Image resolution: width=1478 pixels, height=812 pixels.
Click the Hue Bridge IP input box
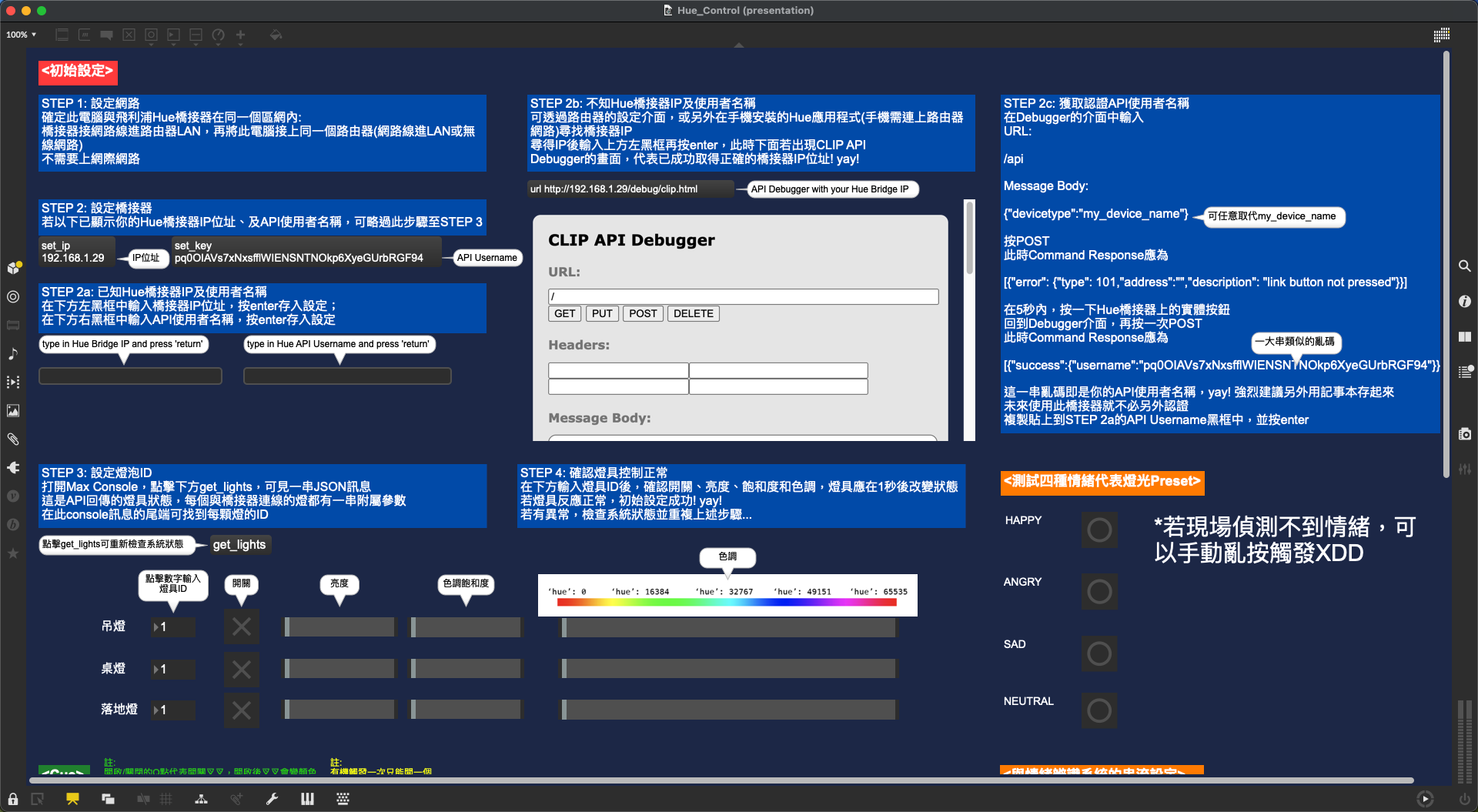(x=130, y=376)
